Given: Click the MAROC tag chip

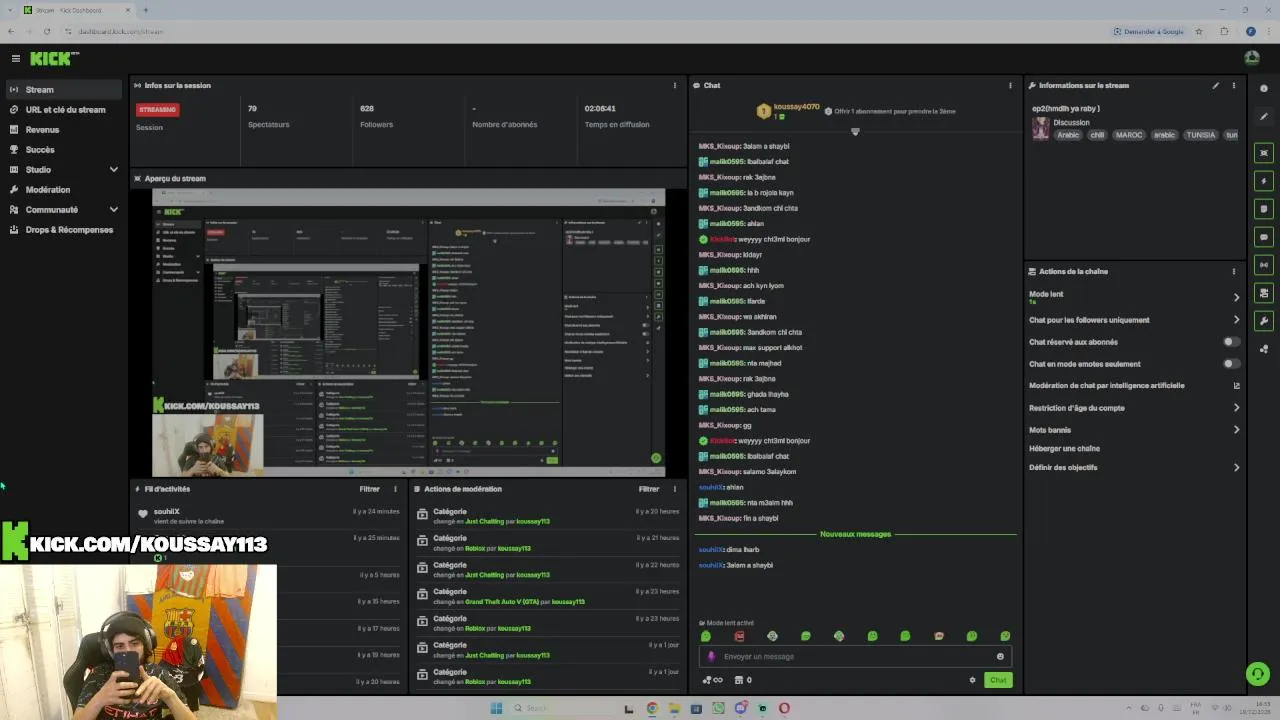Looking at the screenshot, I should coord(1129,135).
